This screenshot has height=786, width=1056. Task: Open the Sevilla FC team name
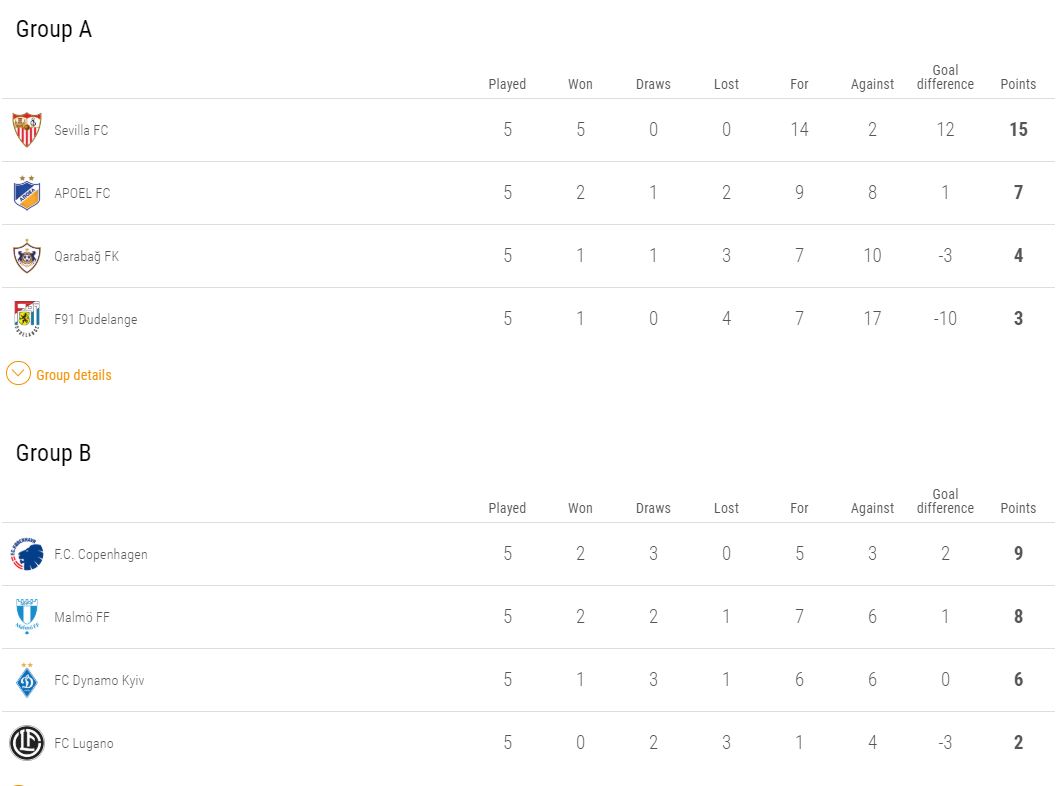(81, 130)
